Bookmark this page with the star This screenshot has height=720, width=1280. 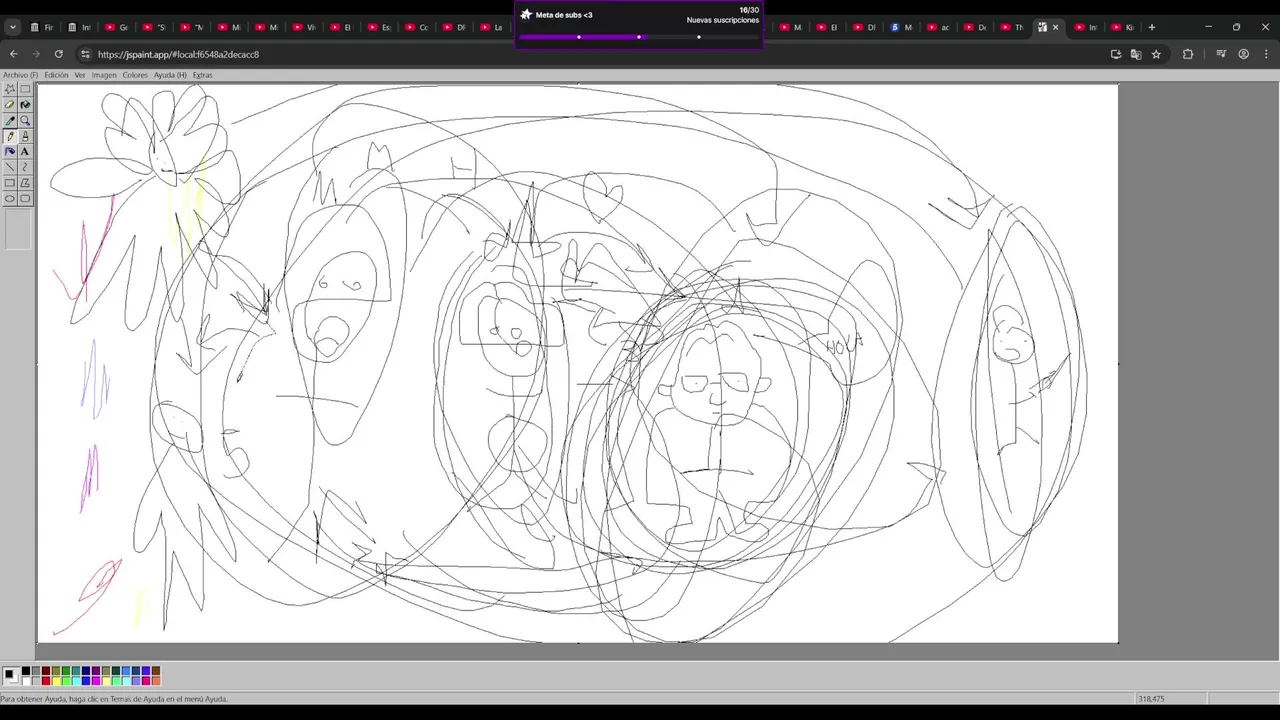click(x=1156, y=54)
